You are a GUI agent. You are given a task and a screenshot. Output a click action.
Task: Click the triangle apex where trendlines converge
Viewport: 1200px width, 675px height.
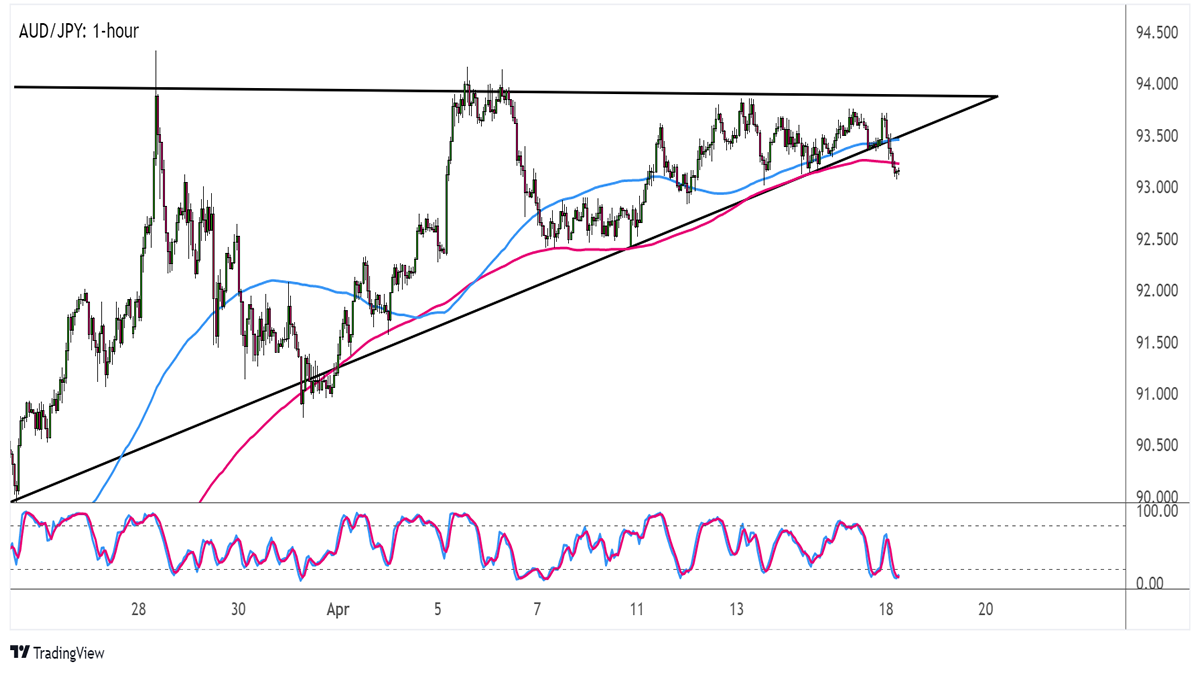pos(997,96)
